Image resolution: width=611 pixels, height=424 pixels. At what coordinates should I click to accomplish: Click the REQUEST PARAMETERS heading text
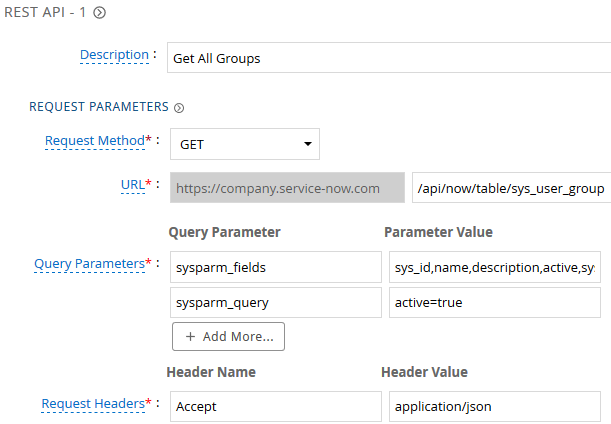(x=99, y=107)
